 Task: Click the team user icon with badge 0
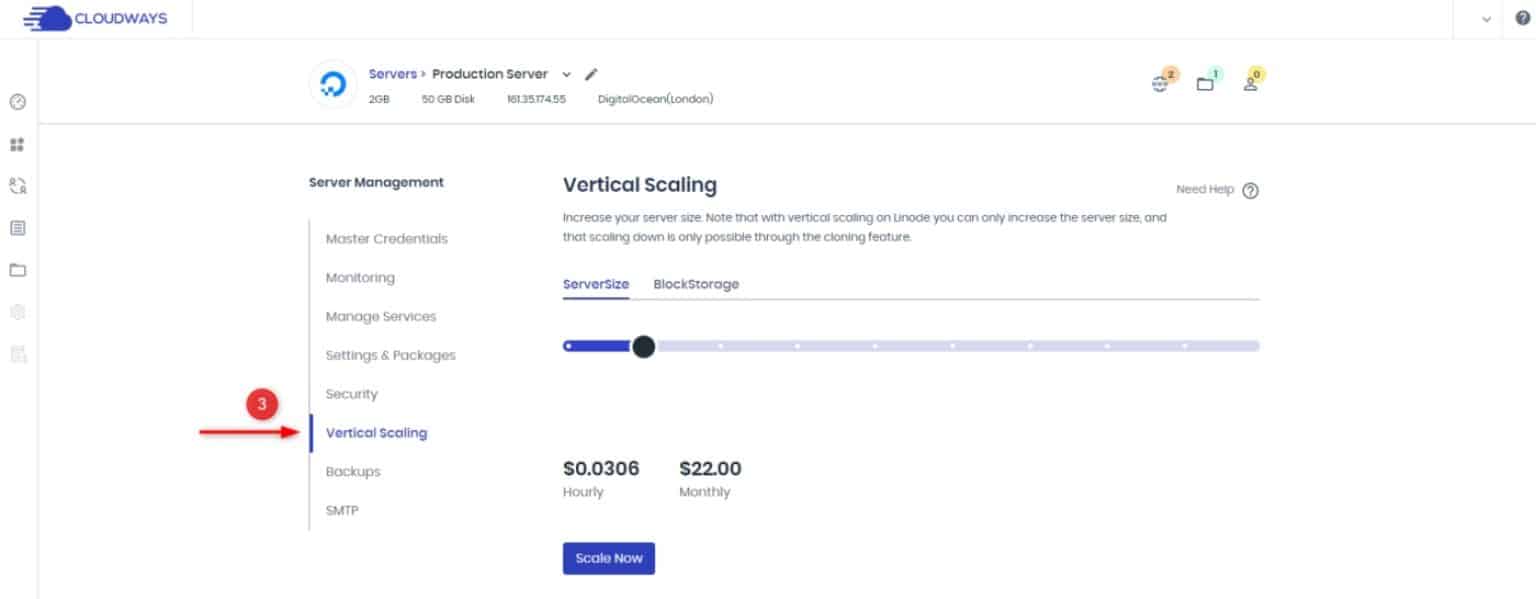[x=1250, y=84]
